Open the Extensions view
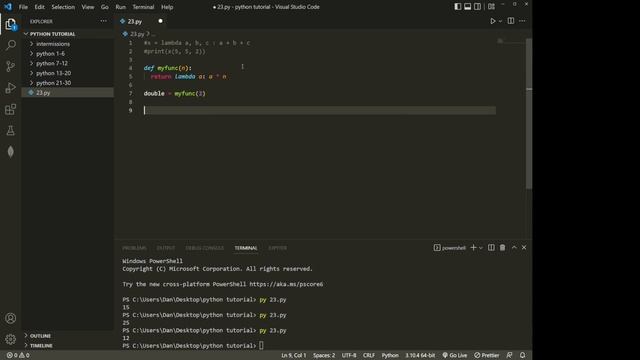The width and height of the screenshot is (640, 360). (x=11, y=109)
